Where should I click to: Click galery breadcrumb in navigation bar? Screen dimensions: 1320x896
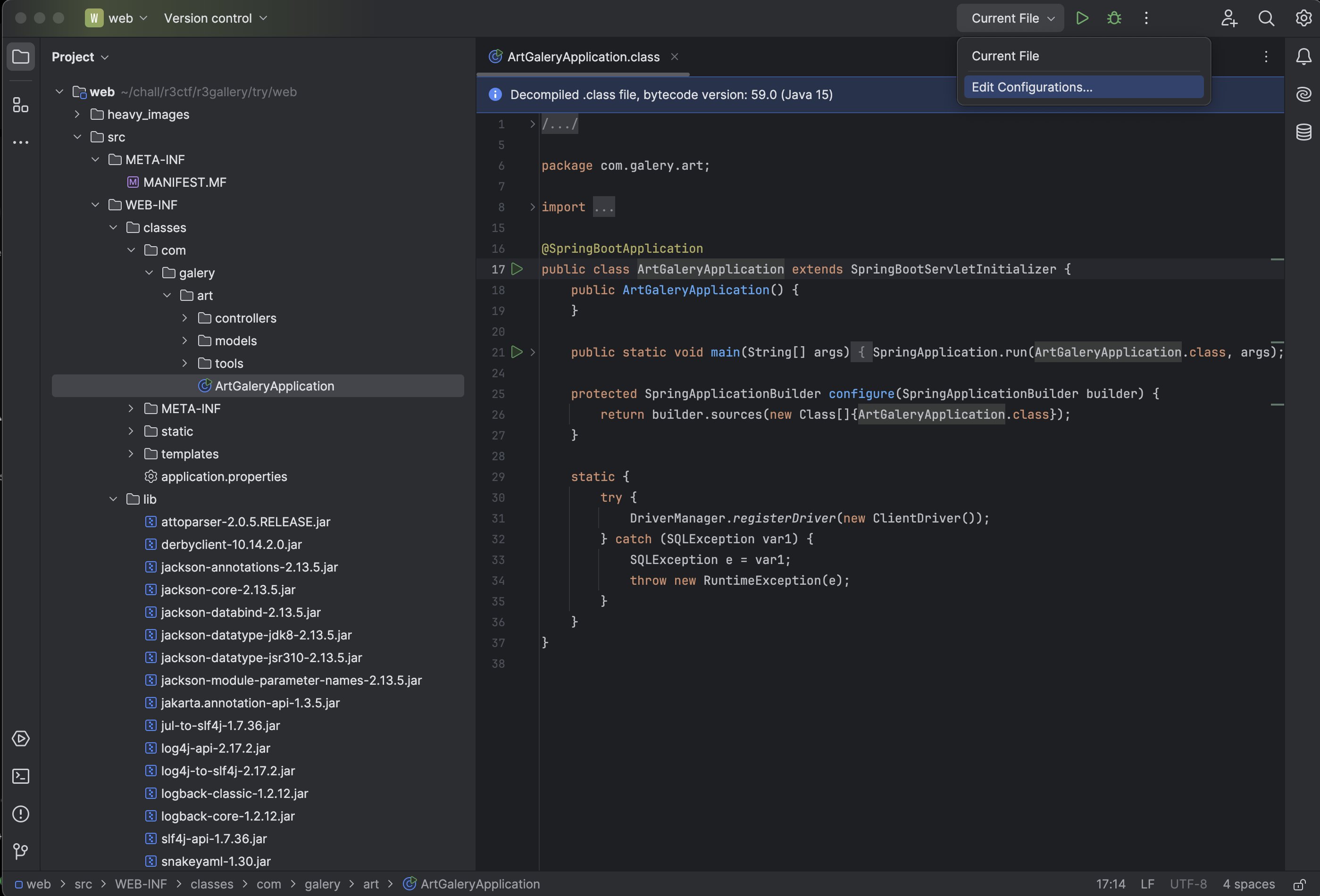pos(322,884)
